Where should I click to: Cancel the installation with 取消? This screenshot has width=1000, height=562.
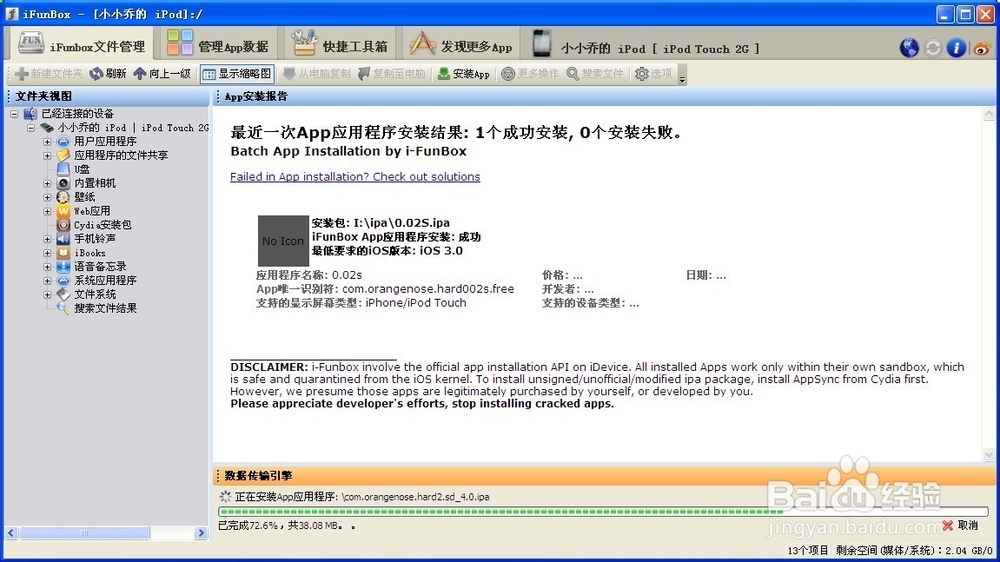960,525
